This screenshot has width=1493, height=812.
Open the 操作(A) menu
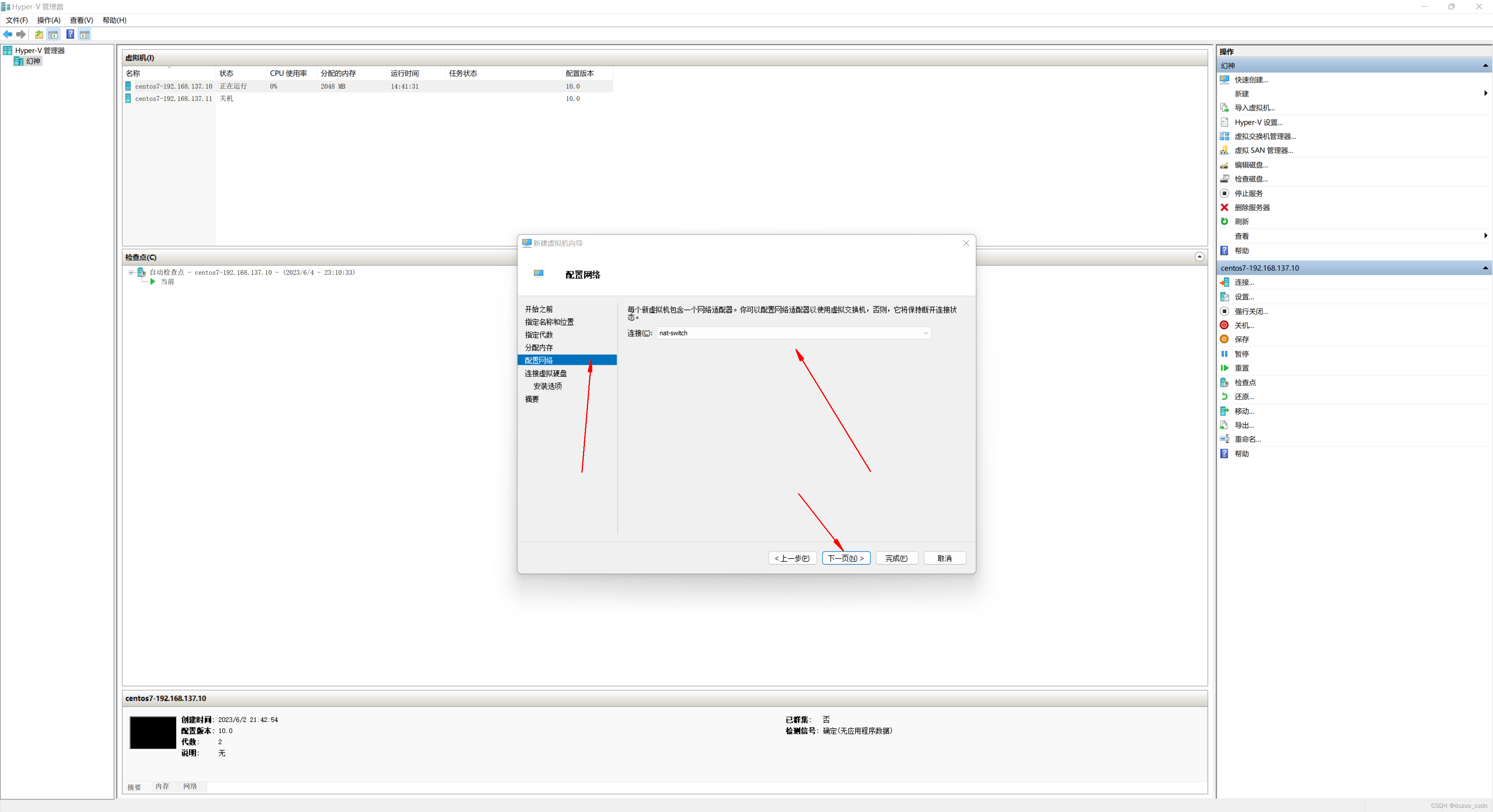[49, 20]
